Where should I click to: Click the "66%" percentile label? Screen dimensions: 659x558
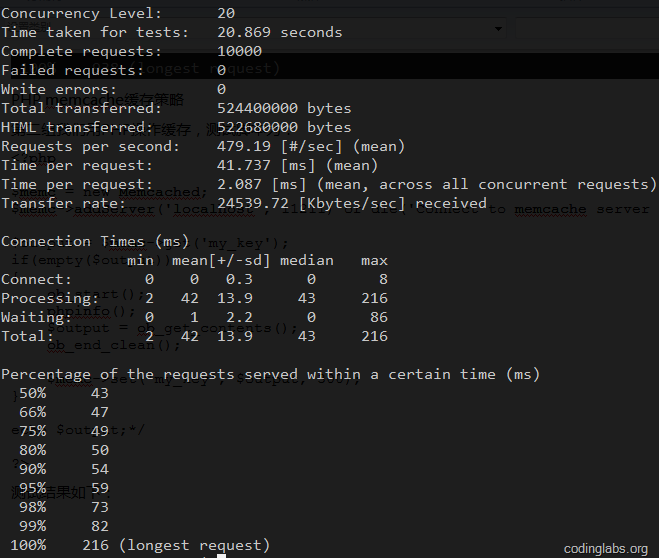[32, 412]
